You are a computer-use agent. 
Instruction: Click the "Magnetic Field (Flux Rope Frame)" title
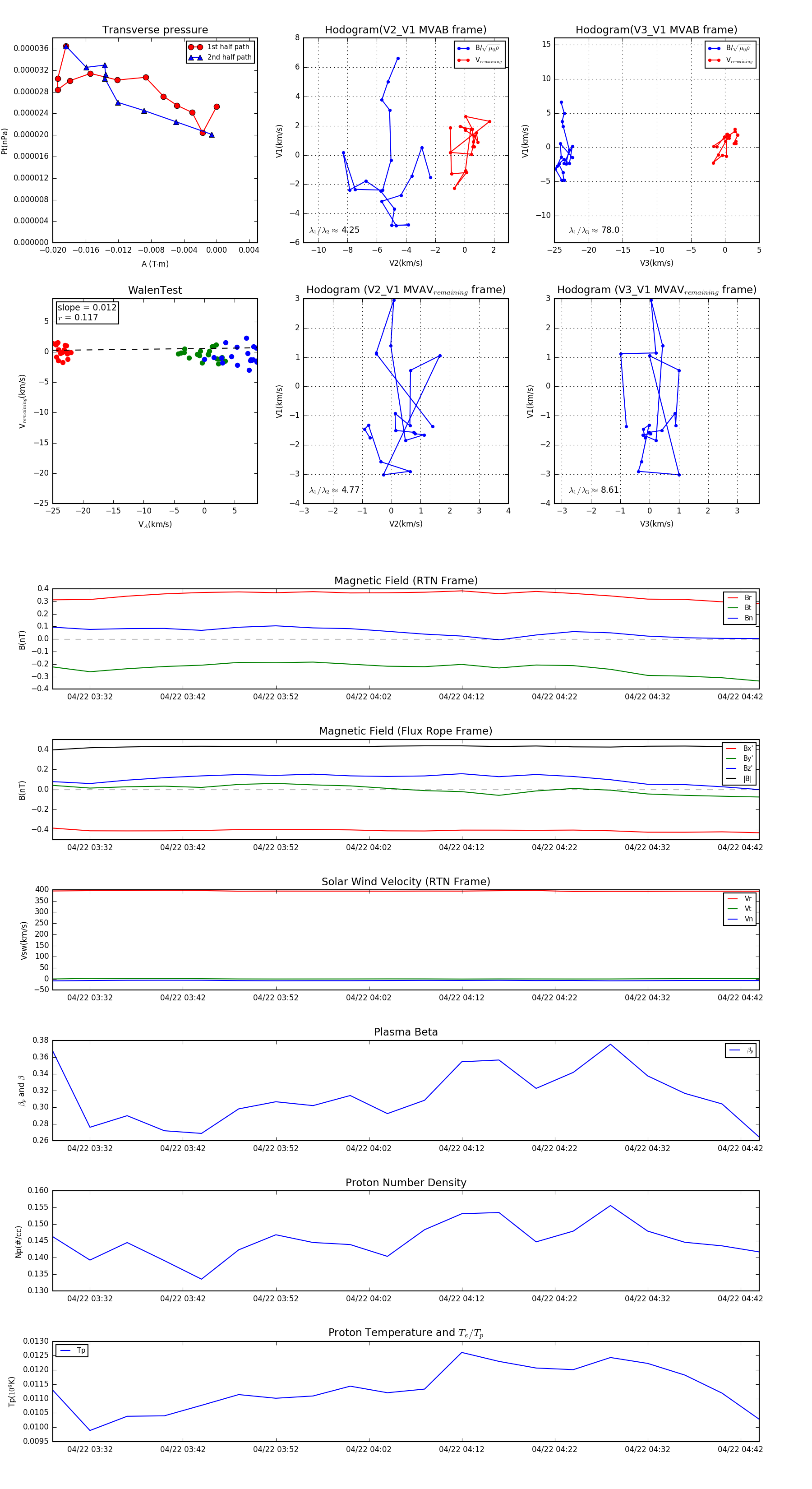[406, 731]
